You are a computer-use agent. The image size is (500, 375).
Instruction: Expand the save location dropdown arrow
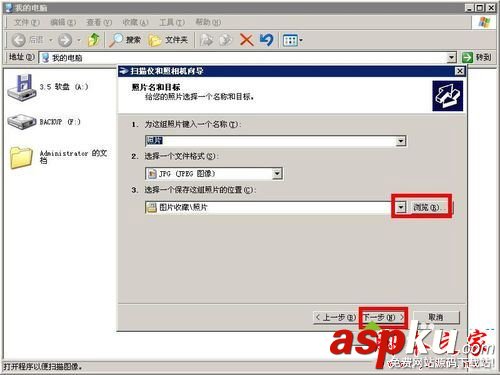tap(401, 207)
